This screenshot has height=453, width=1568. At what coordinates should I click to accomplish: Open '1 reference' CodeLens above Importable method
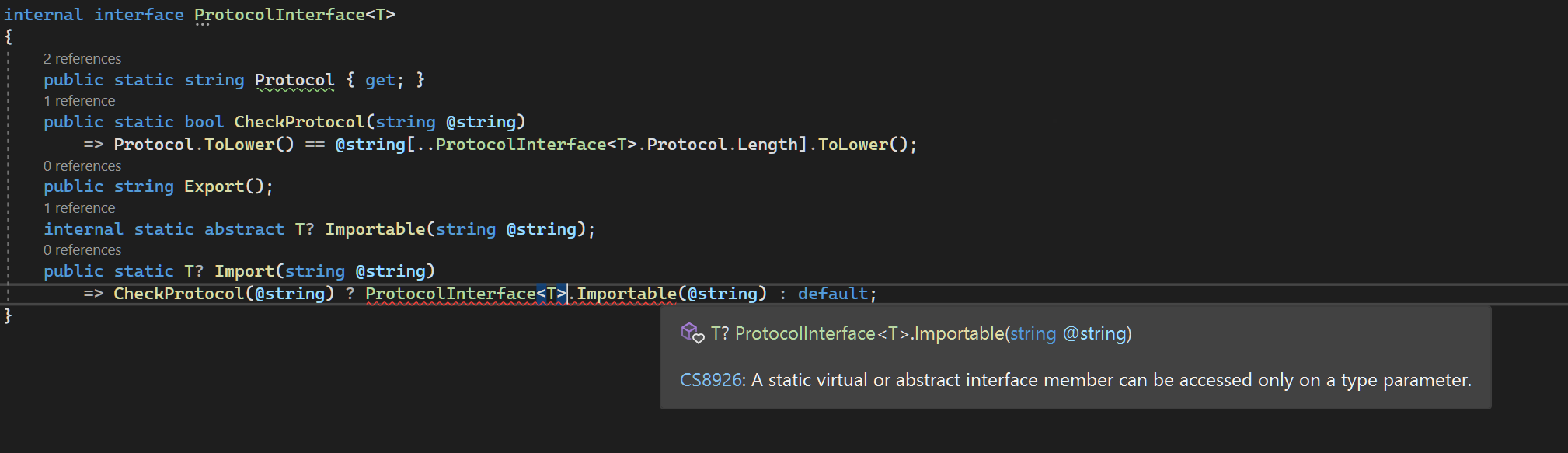point(79,208)
